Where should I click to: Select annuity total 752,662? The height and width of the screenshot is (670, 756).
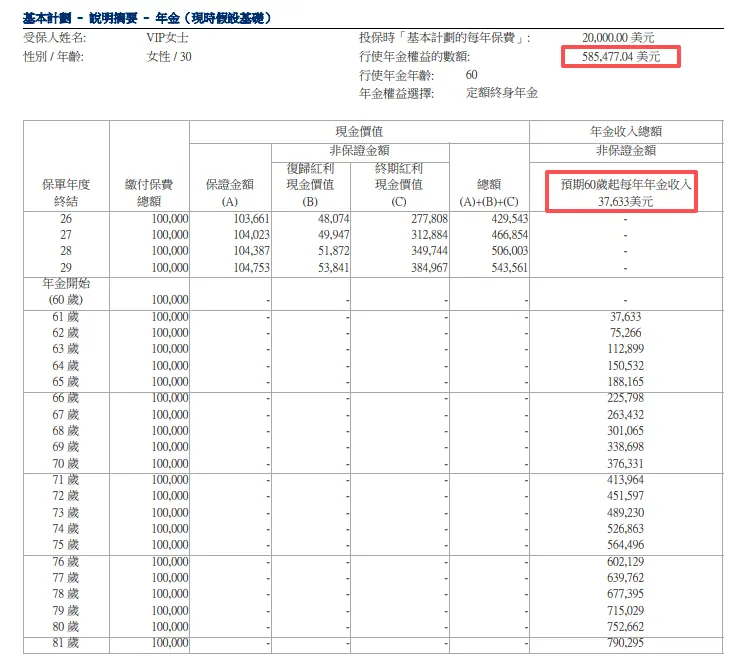625,626
